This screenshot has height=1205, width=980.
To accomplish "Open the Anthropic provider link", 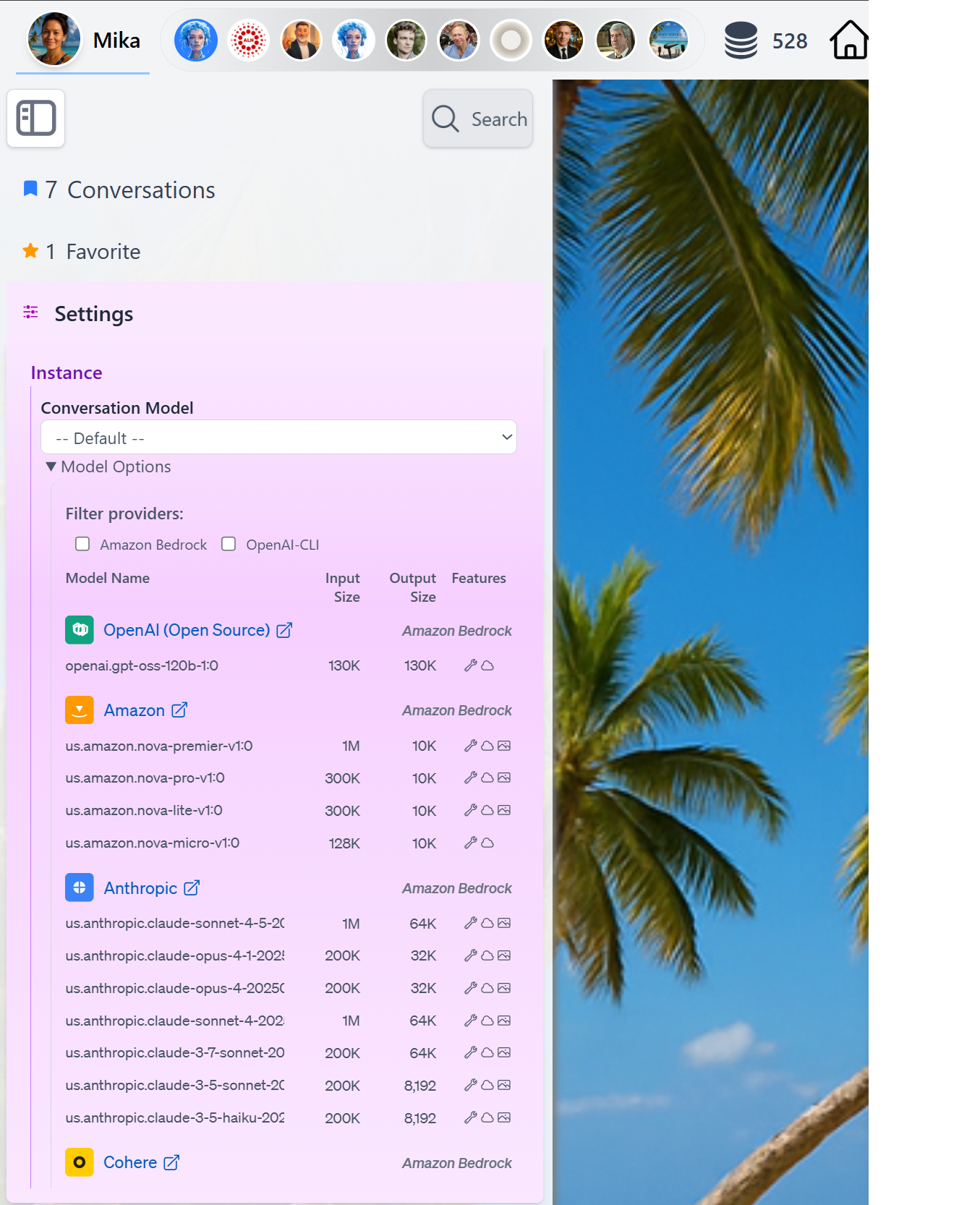I will pyautogui.click(x=140, y=888).
